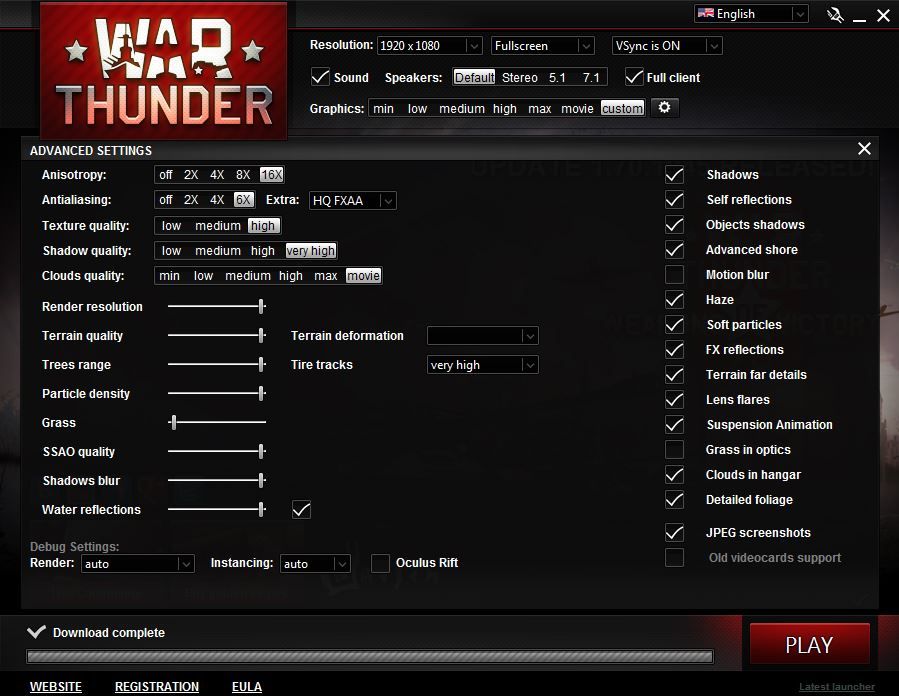
Task: Toggle Detailed foliage checkbox
Action: pos(674,499)
